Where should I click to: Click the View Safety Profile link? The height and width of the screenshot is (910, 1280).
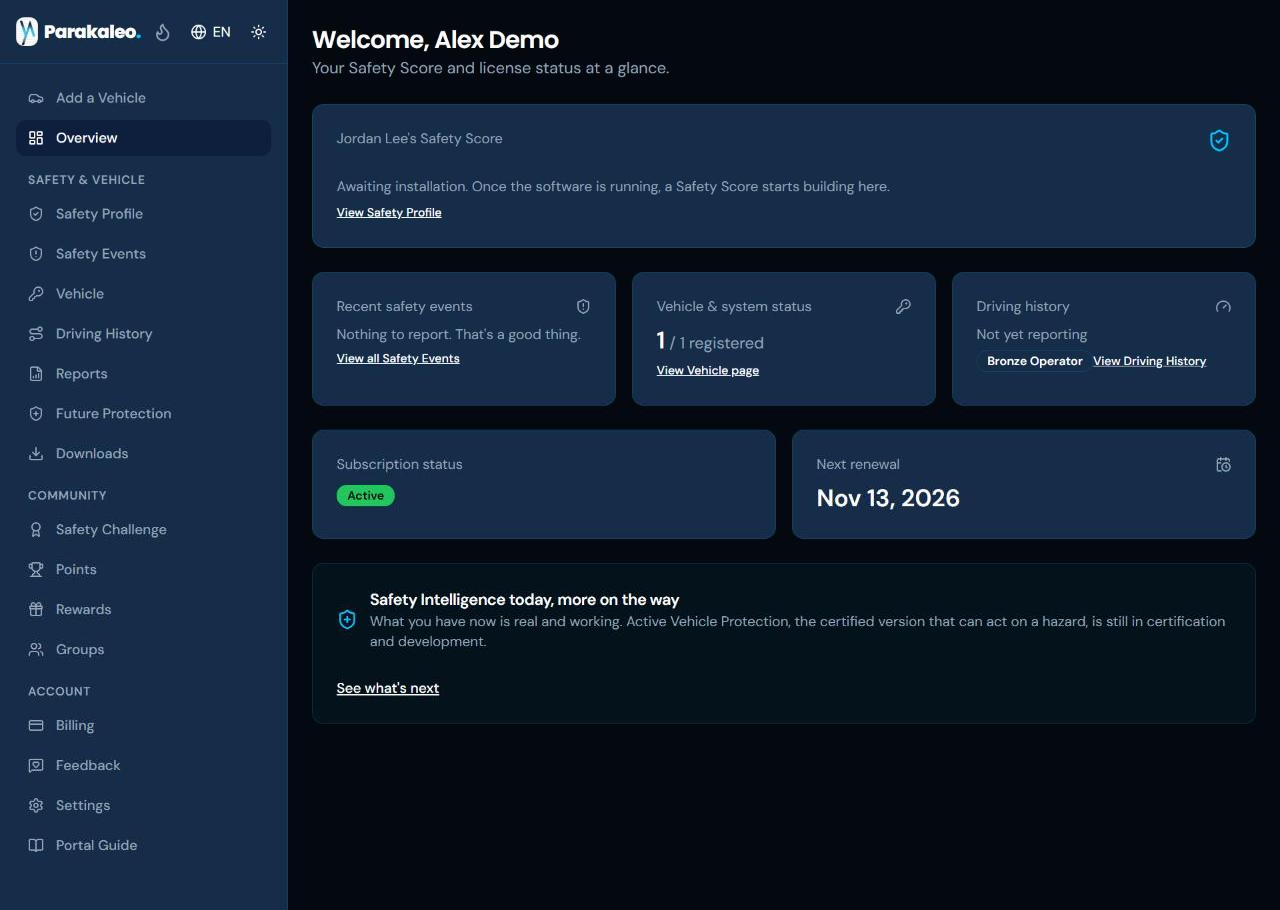[x=389, y=212]
